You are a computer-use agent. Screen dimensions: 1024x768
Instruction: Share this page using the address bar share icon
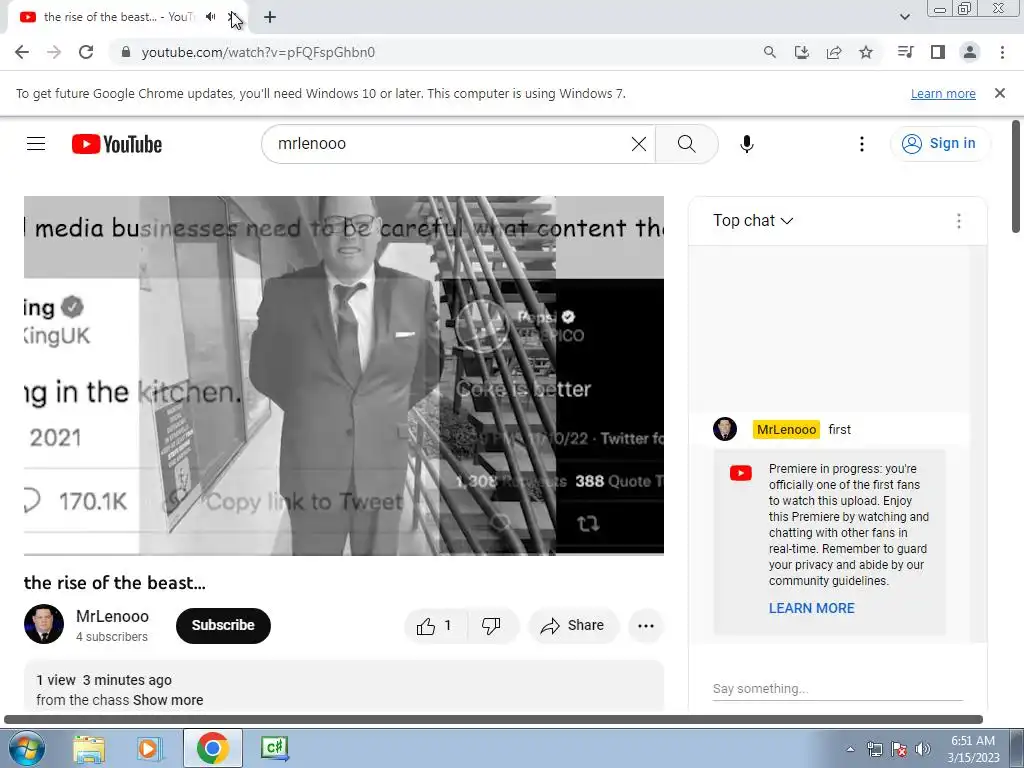coord(834,52)
